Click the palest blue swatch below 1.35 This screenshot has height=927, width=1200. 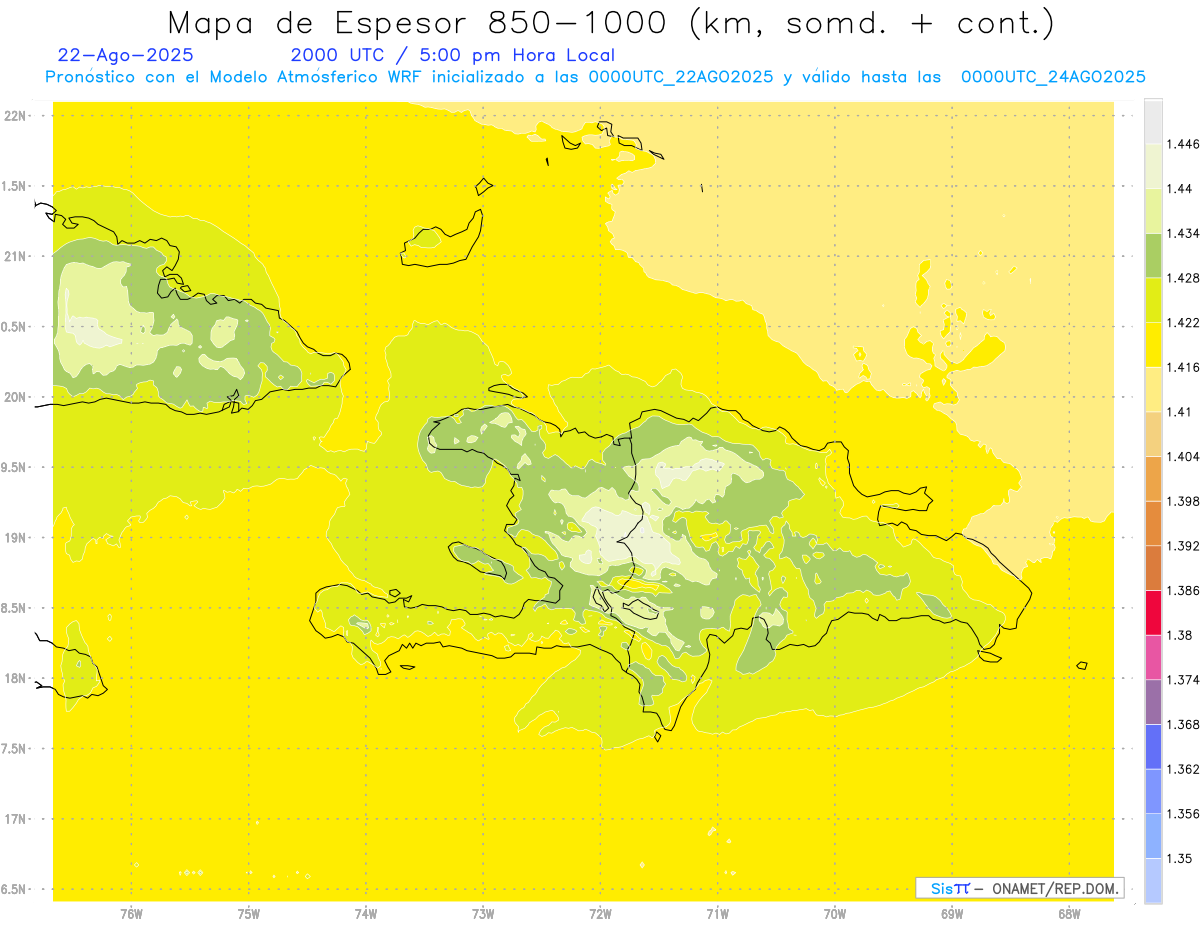1153,880
